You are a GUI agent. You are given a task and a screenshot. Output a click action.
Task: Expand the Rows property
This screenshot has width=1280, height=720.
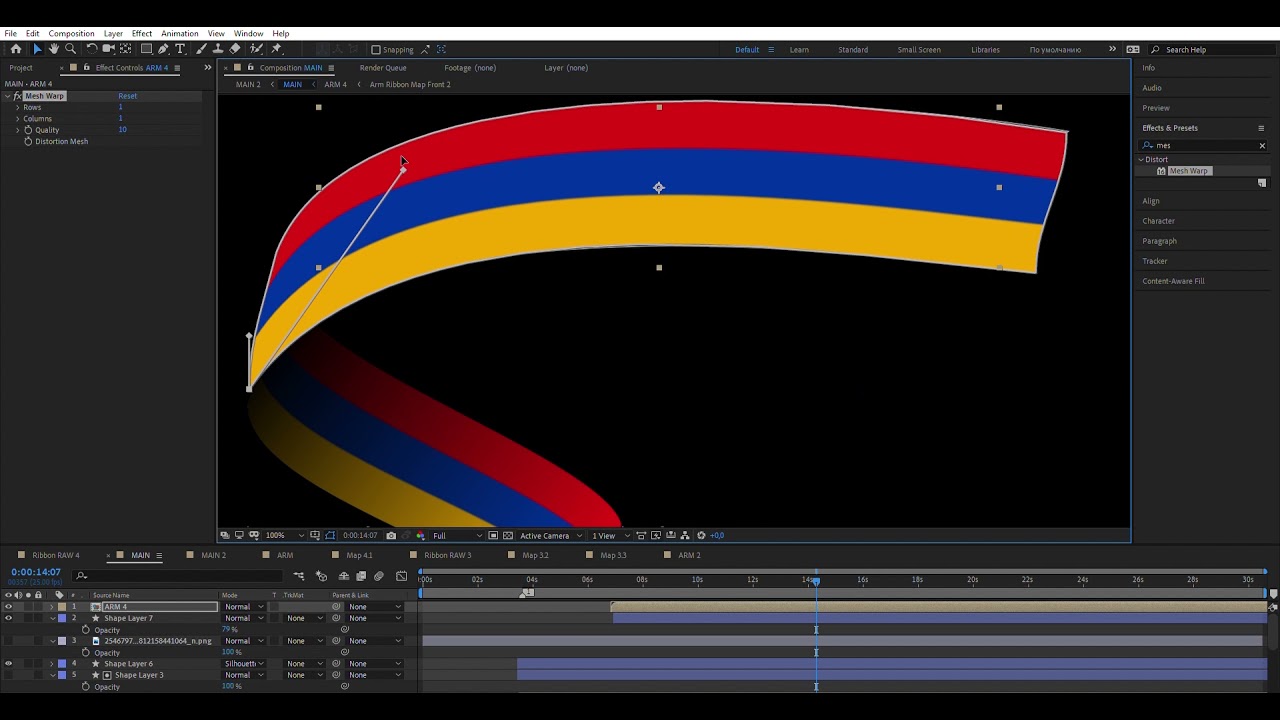pos(17,107)
